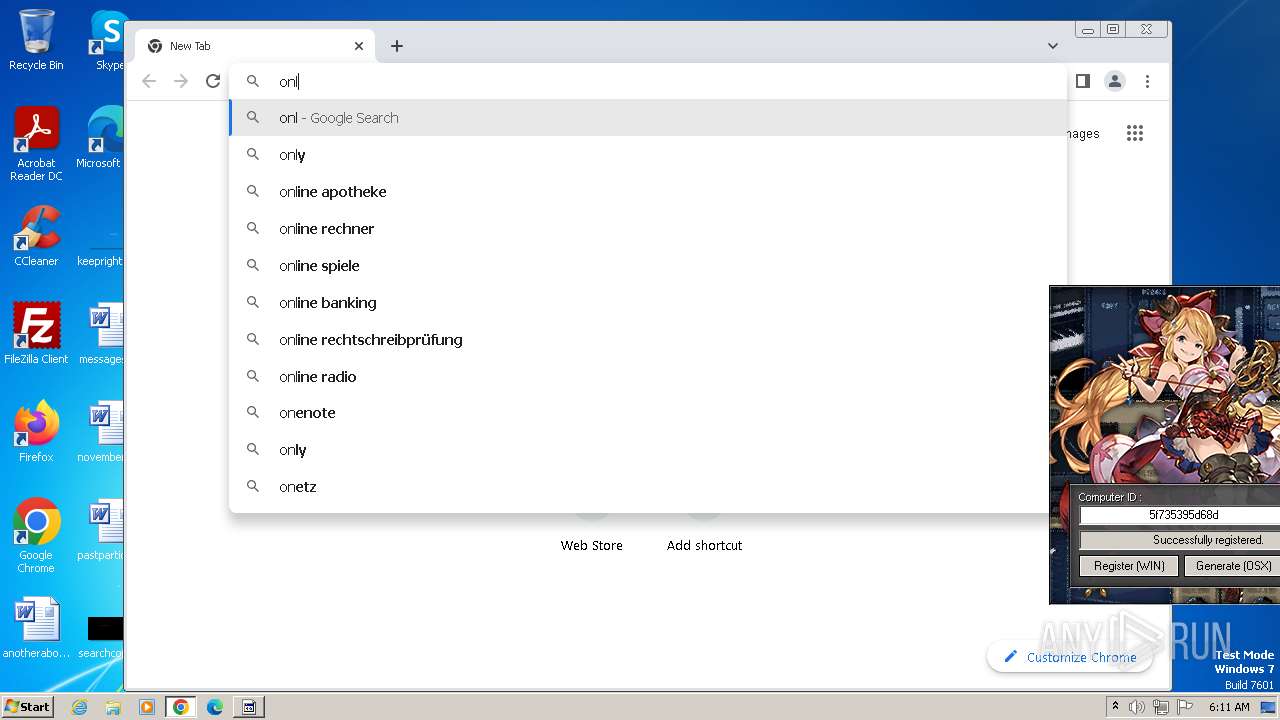This screenshot has width=1280, height=720.
Task: Close the New Tab tab
Action: pyautogui.click(x=359, y=46)
